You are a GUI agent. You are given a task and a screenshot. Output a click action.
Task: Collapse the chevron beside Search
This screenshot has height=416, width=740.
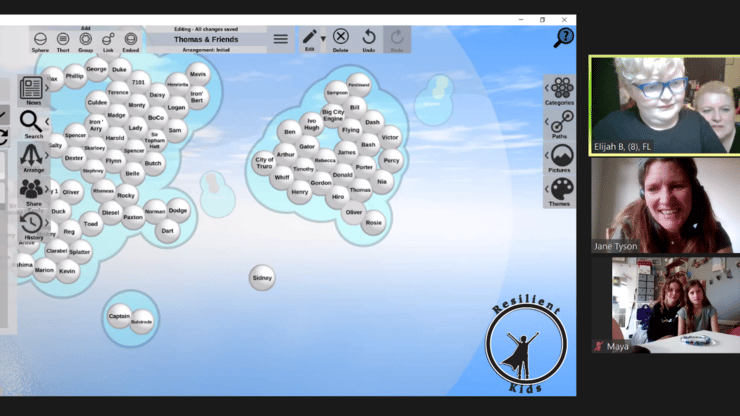pyautogui.click(x=47, y=122)
